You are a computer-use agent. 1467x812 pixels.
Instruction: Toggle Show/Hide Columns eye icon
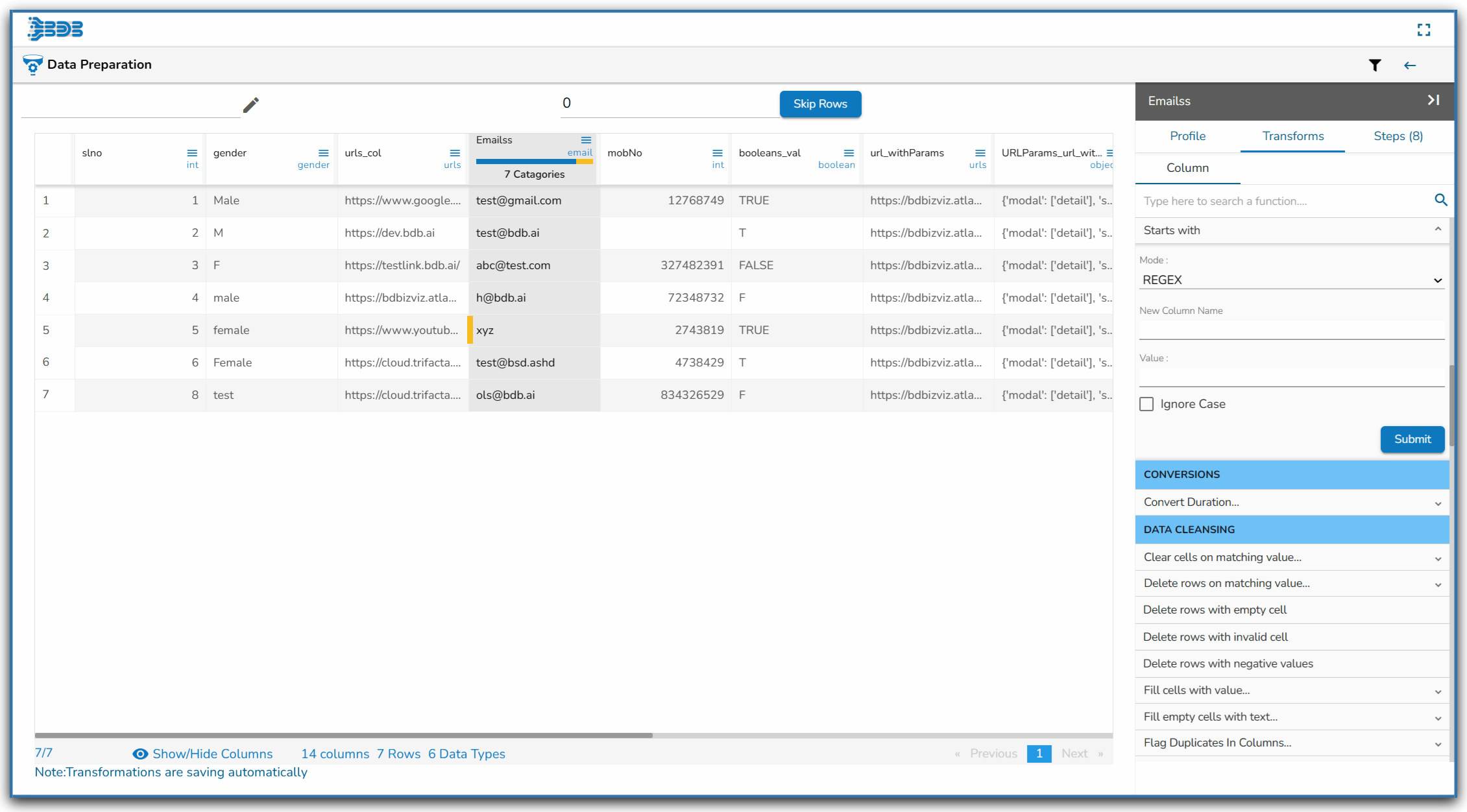140,754
